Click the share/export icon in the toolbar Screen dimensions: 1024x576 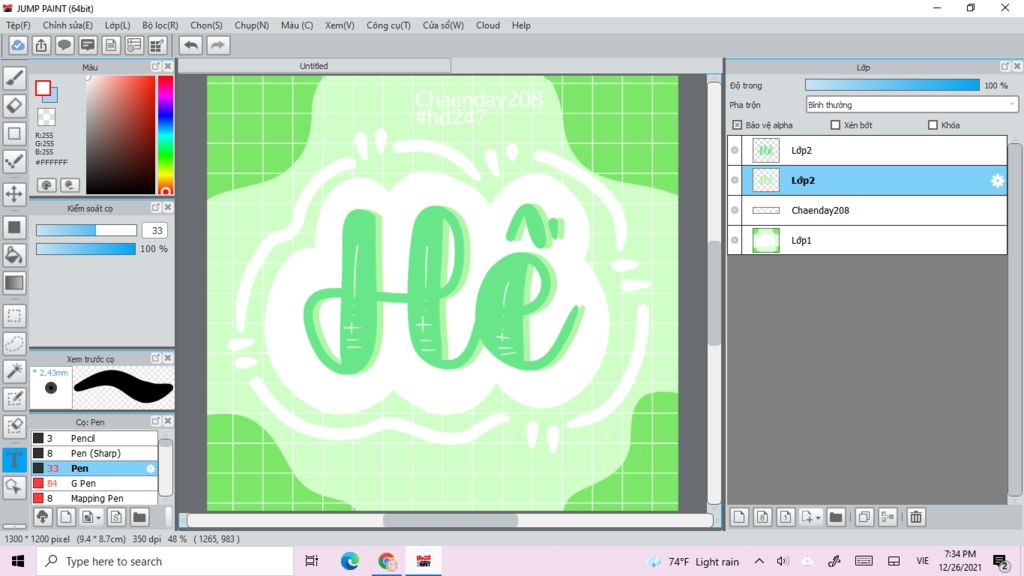click(x=41, y=45)
